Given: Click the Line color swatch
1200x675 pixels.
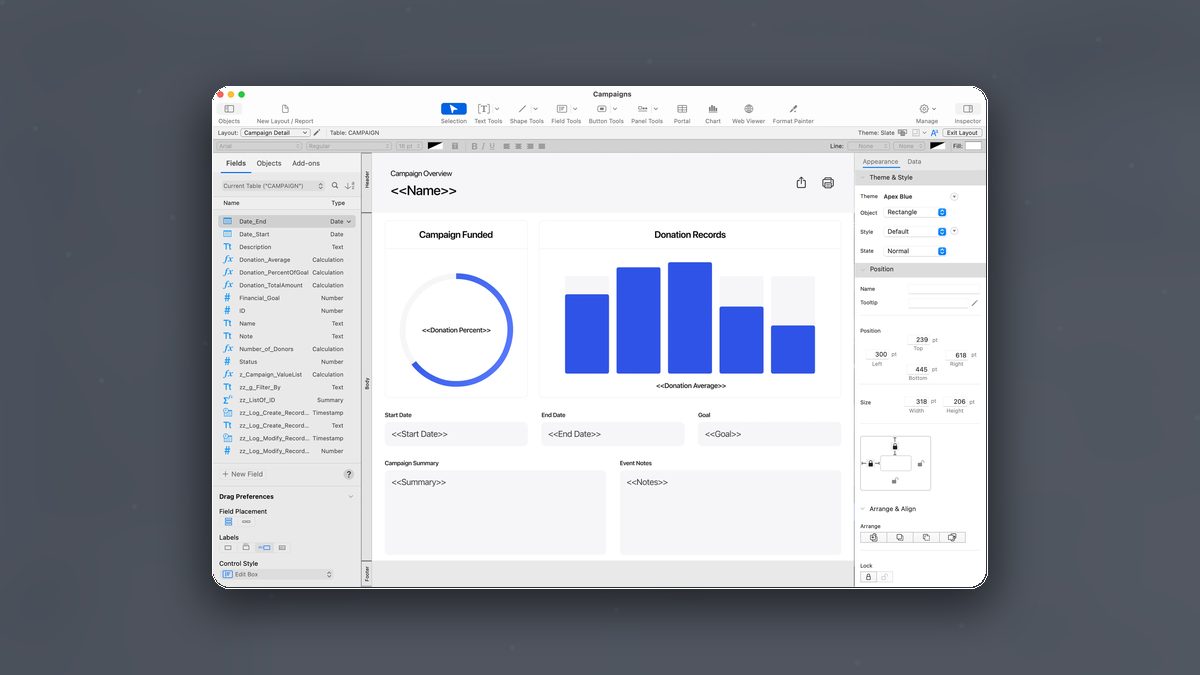Looking at the screenshot, I should [937, 146].
